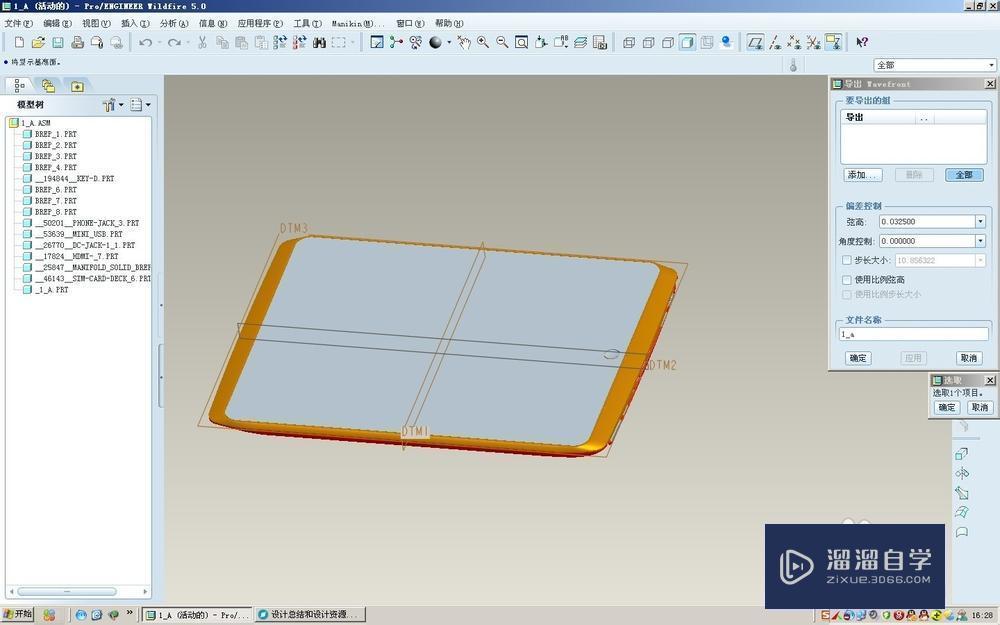Open the 文件 menu
Image resolution: width=1000 pixels, height=625 pixels.
click(x=18, y=22)
